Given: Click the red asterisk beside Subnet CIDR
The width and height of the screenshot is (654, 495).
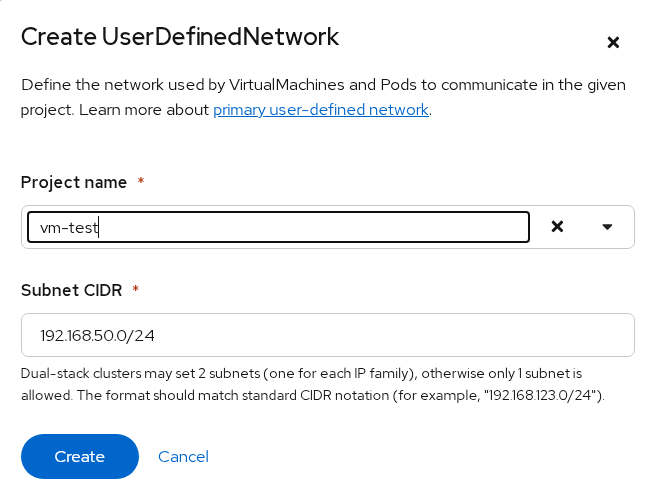Looking at the screenshot, I should (135, 290).
